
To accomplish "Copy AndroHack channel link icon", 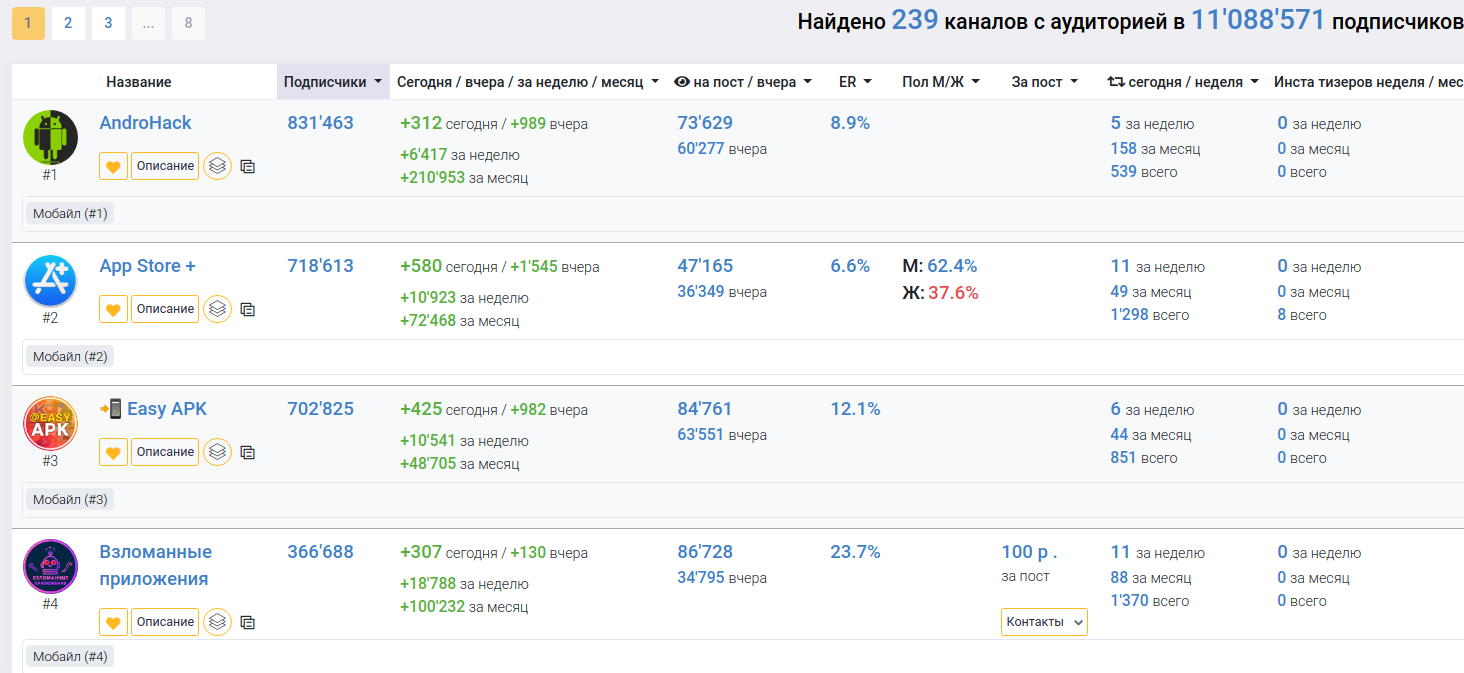I will coord(248,167).
